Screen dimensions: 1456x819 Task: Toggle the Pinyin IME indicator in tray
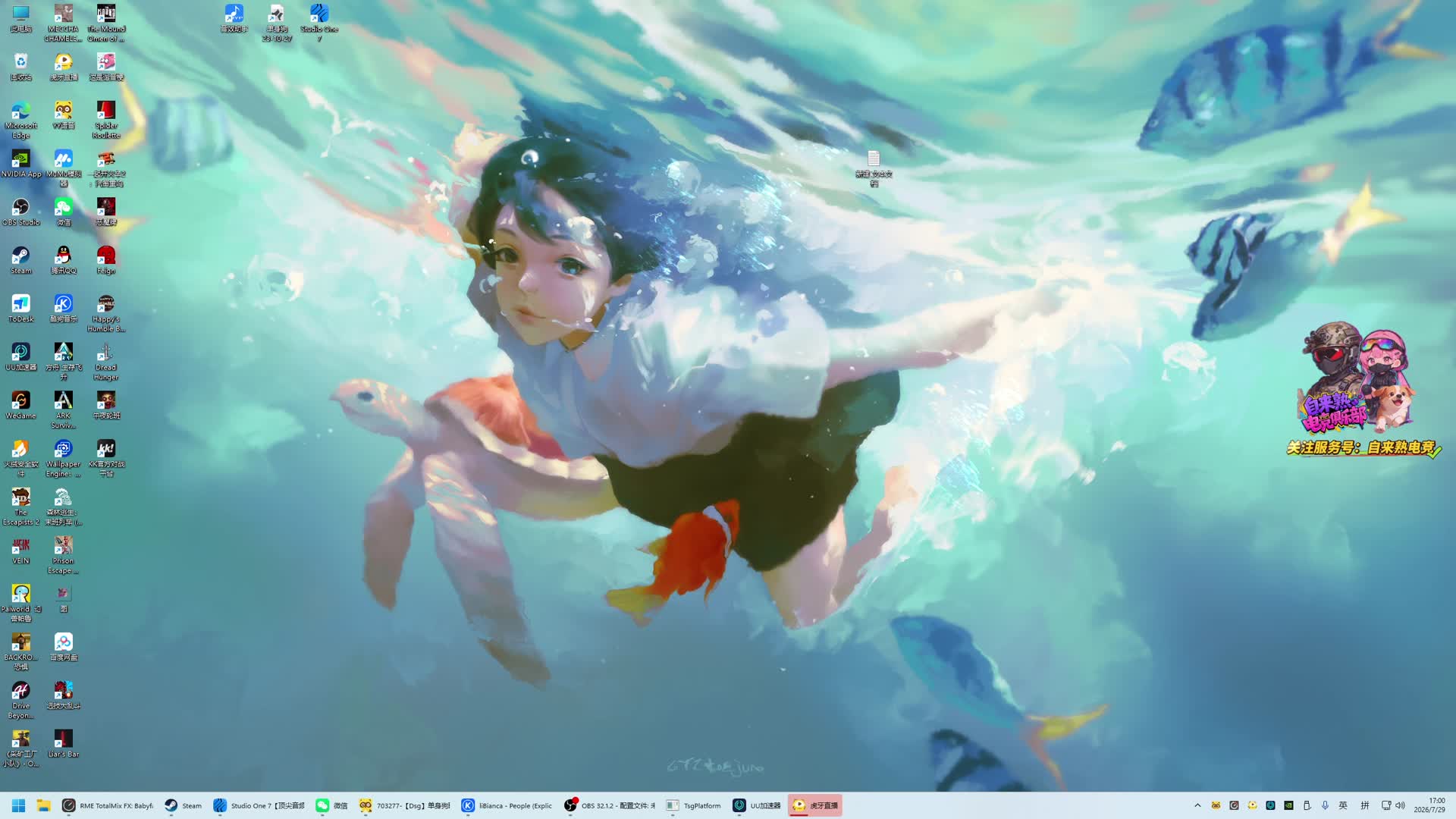(1364, 805)
